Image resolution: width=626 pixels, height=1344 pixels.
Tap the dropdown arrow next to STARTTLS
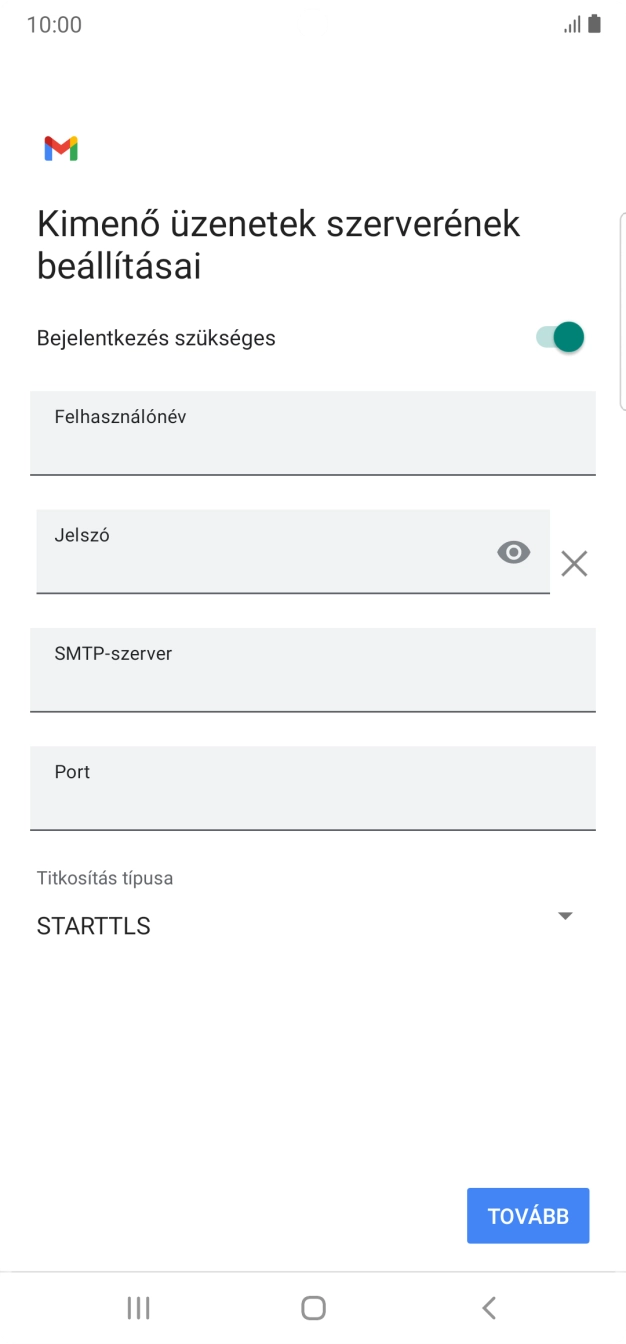(x=565, y=915)
